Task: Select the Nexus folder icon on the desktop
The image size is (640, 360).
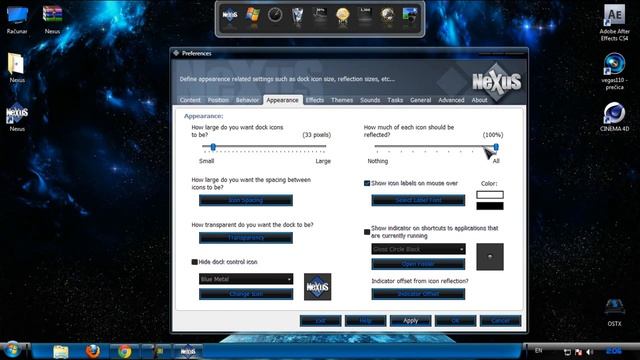Action: pos(17,68)
